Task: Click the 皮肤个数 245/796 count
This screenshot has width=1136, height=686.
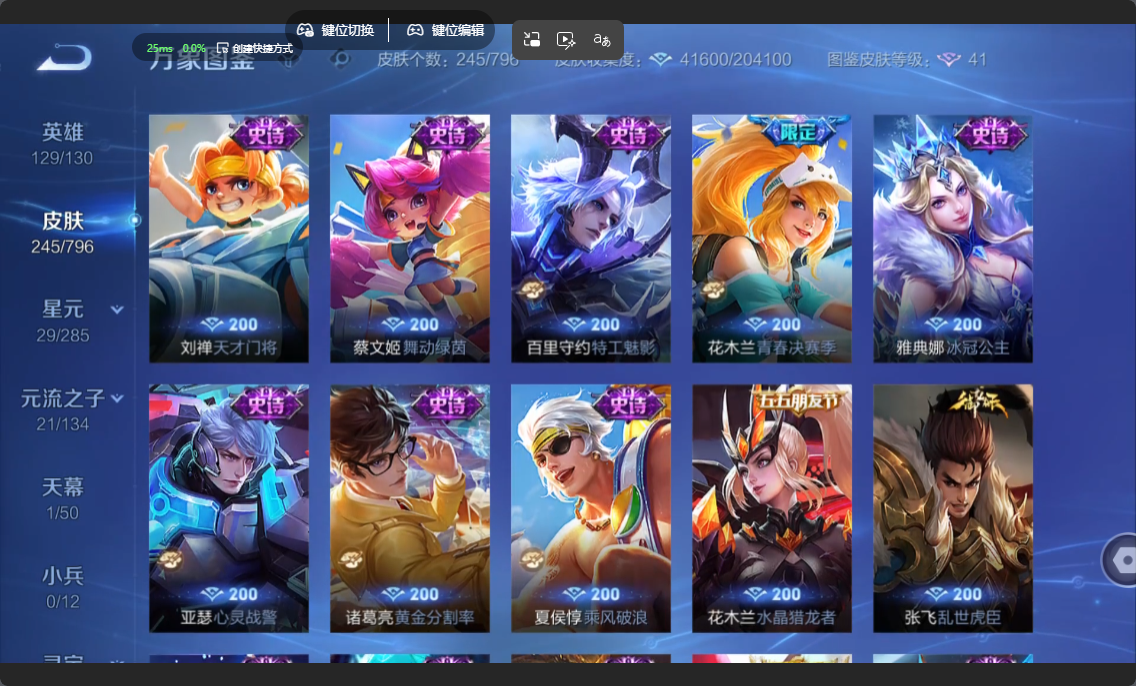Action: pos(448,59)
